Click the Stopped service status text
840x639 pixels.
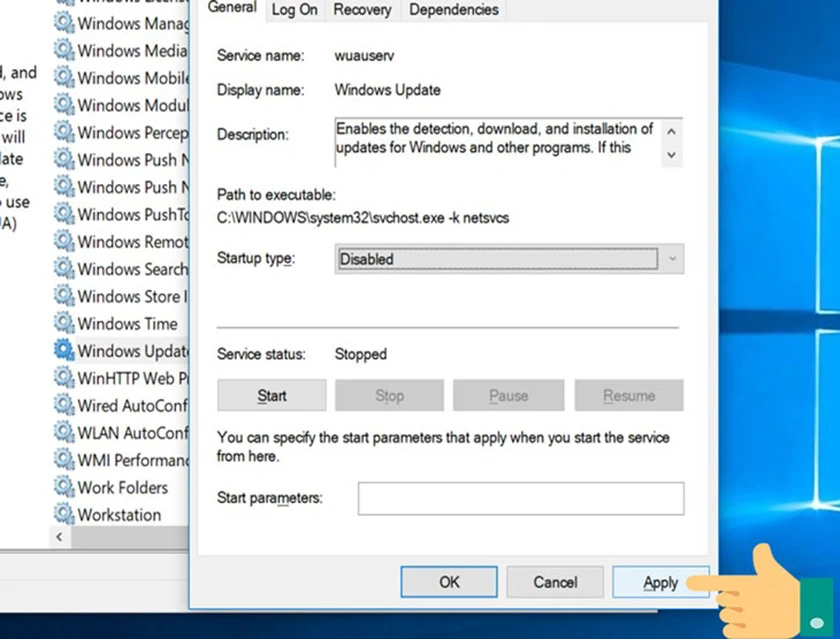pos(361,354)
